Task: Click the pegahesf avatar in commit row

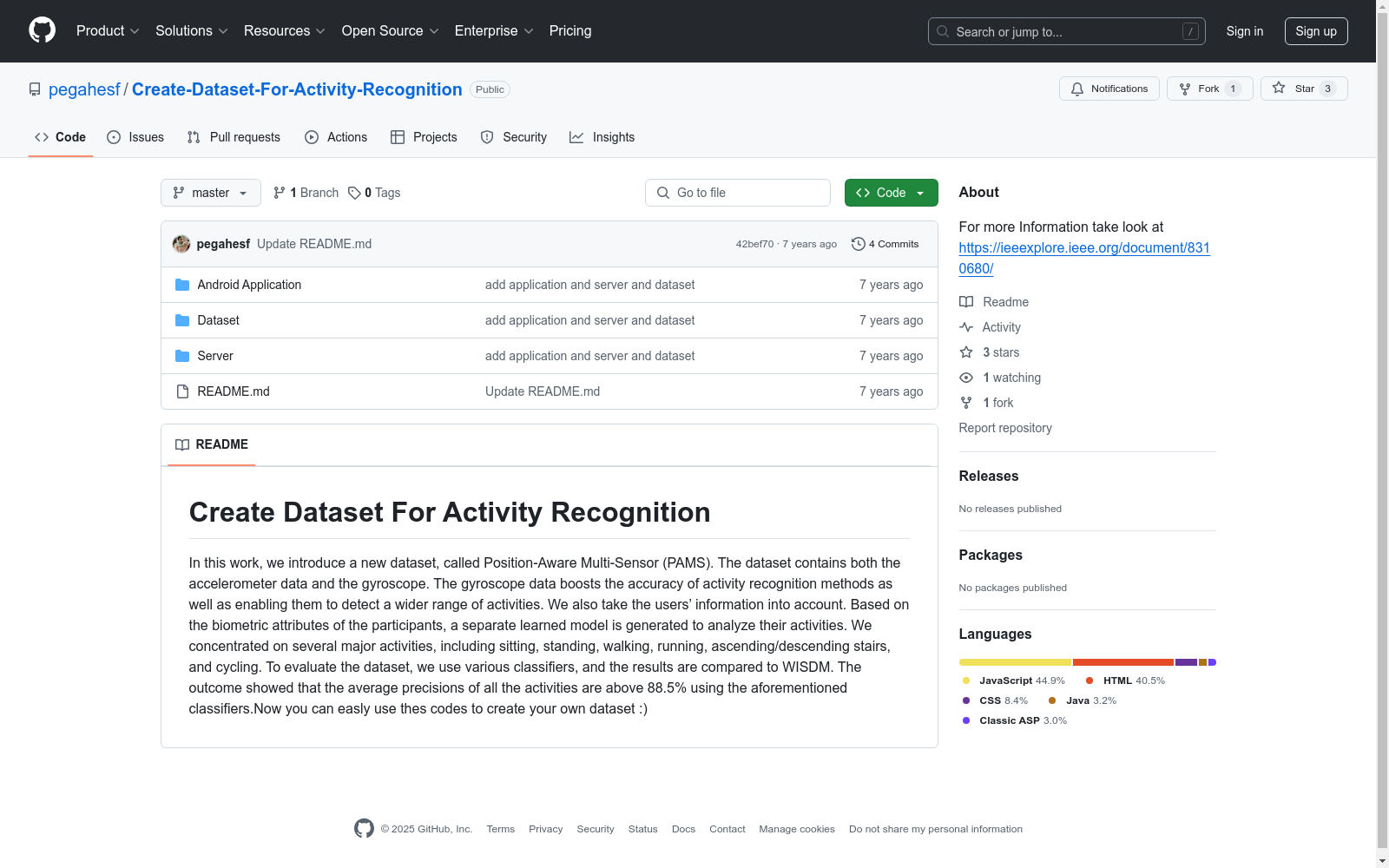Action: pyautogui.click(x=181, y=244)
